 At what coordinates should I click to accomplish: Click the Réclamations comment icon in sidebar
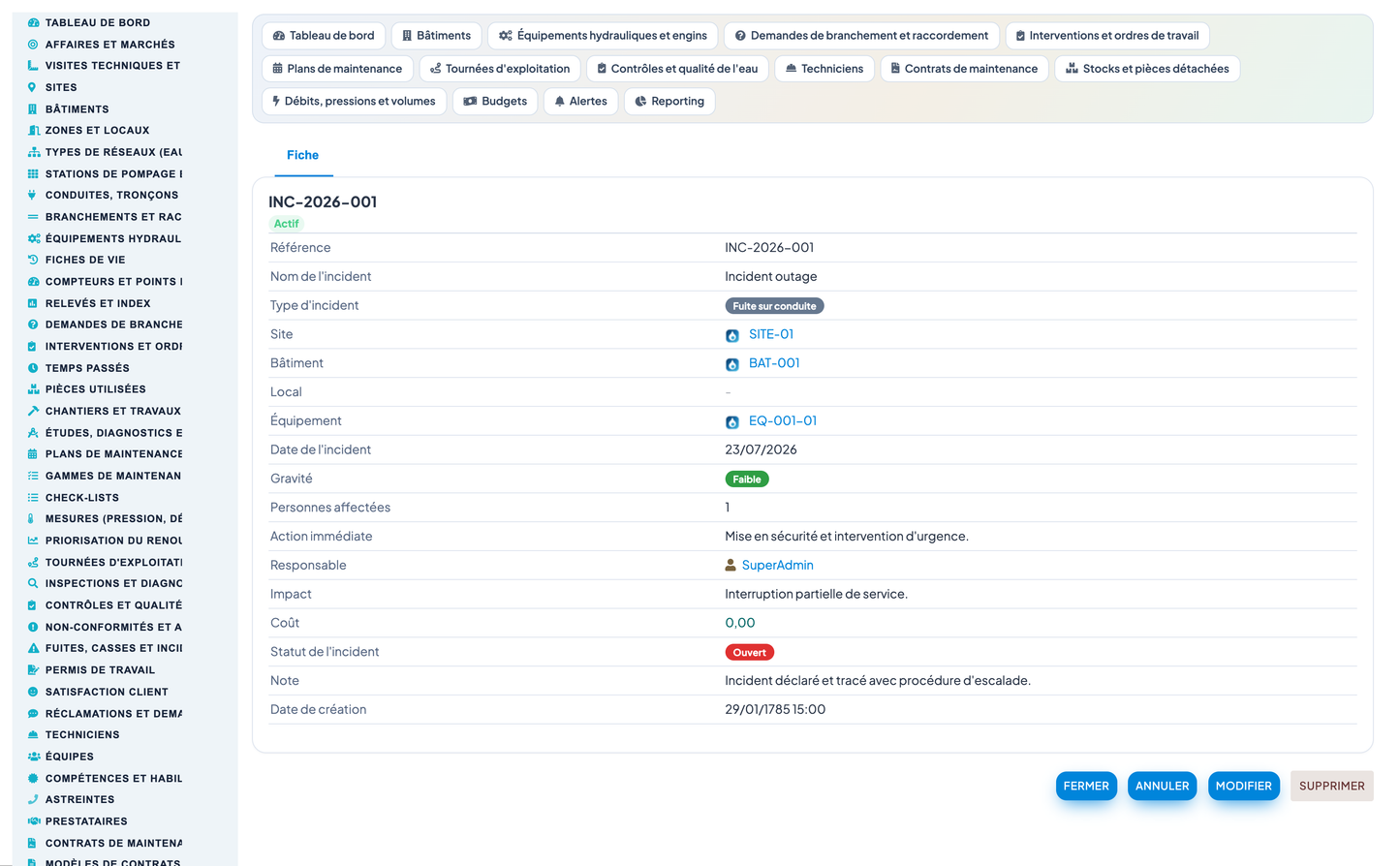click(x=33, y=714)
